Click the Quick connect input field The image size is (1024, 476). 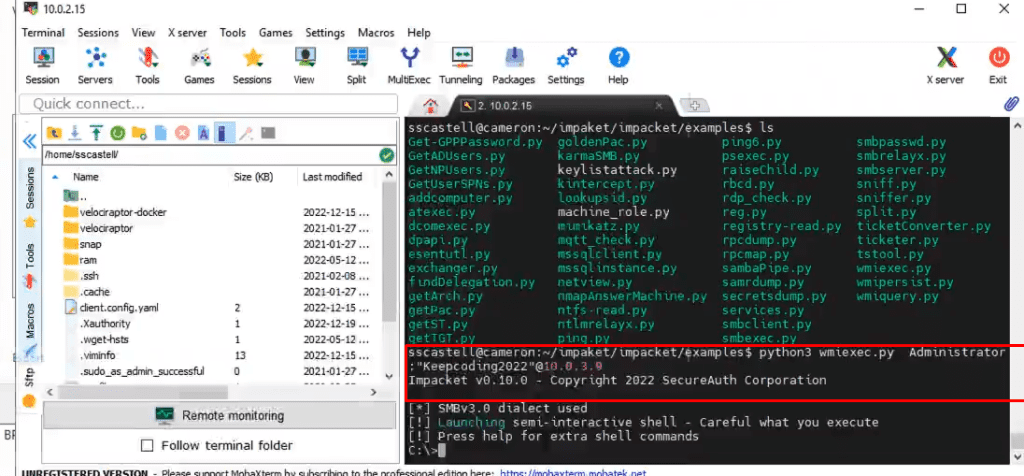(208, 104)
